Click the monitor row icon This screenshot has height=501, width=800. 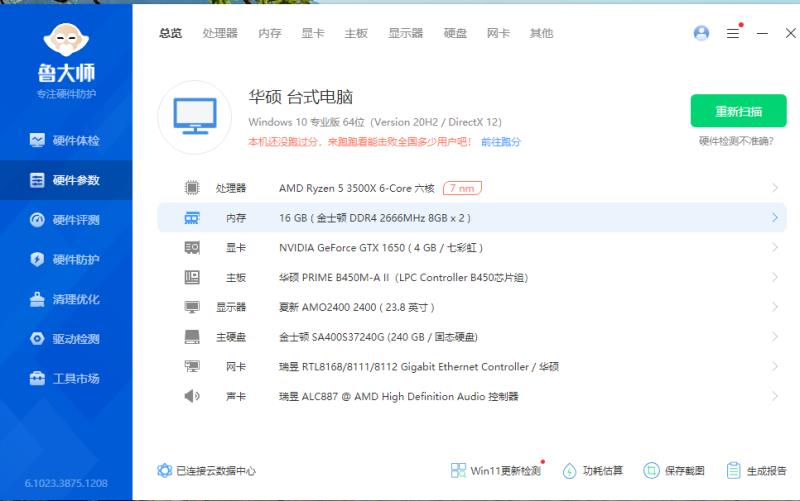point(192,307)
